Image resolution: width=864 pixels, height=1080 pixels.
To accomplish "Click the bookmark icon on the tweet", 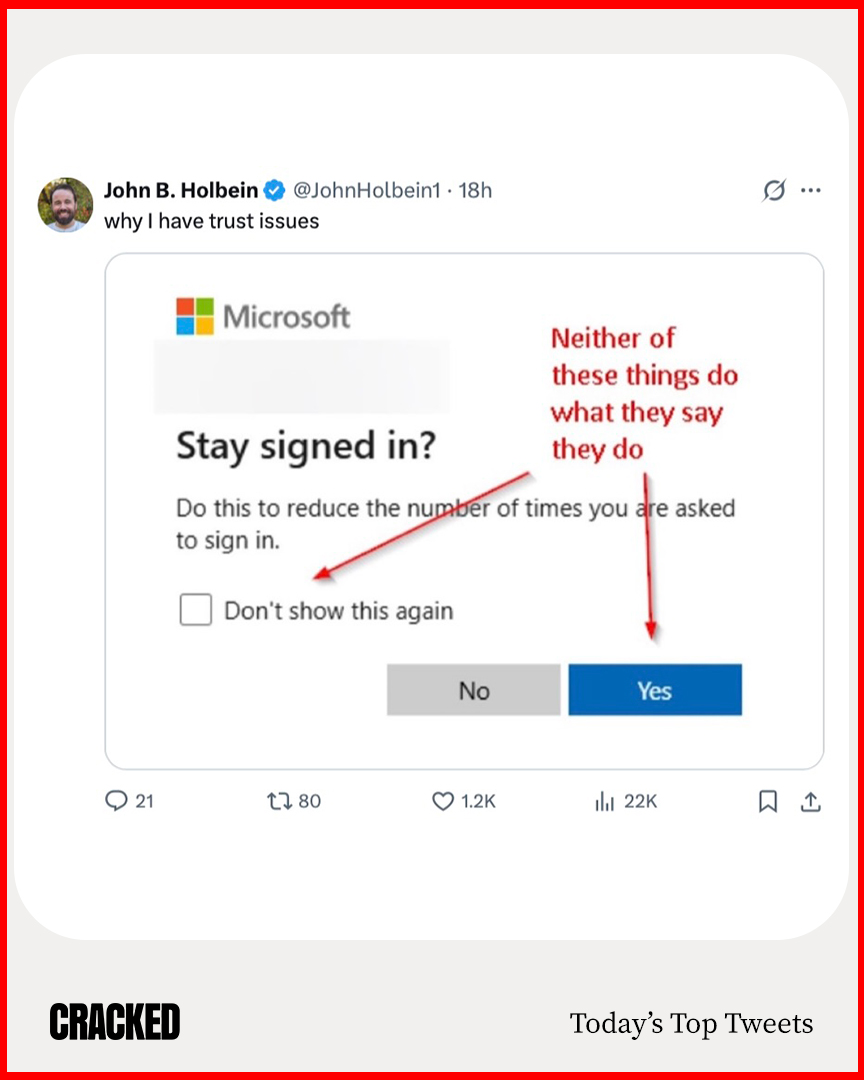I will click(768, 801).
